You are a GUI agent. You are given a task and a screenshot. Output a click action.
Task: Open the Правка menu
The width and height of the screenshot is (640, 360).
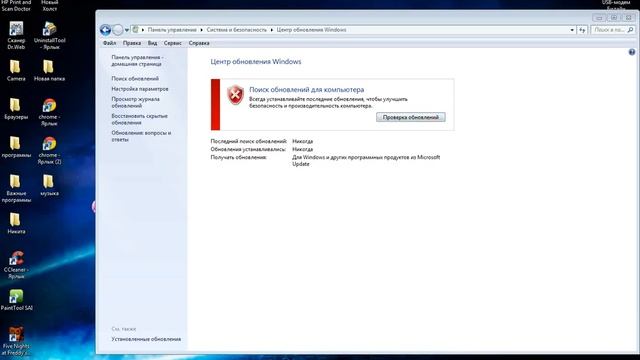tap(132, 43)
